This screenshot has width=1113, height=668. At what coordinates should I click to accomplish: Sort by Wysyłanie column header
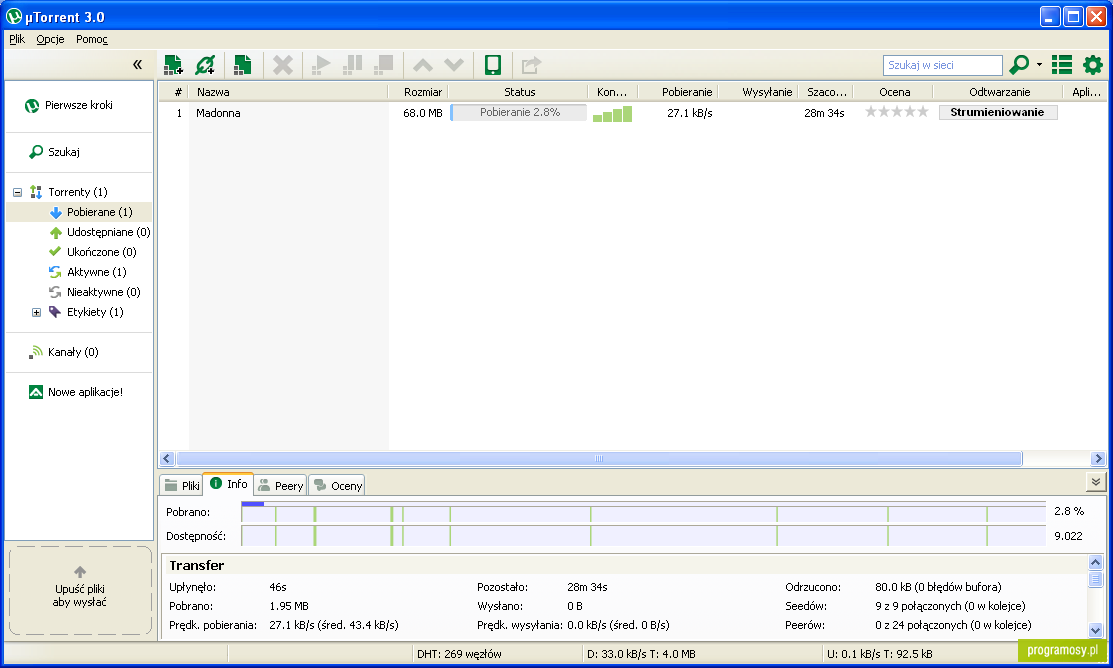758,92
